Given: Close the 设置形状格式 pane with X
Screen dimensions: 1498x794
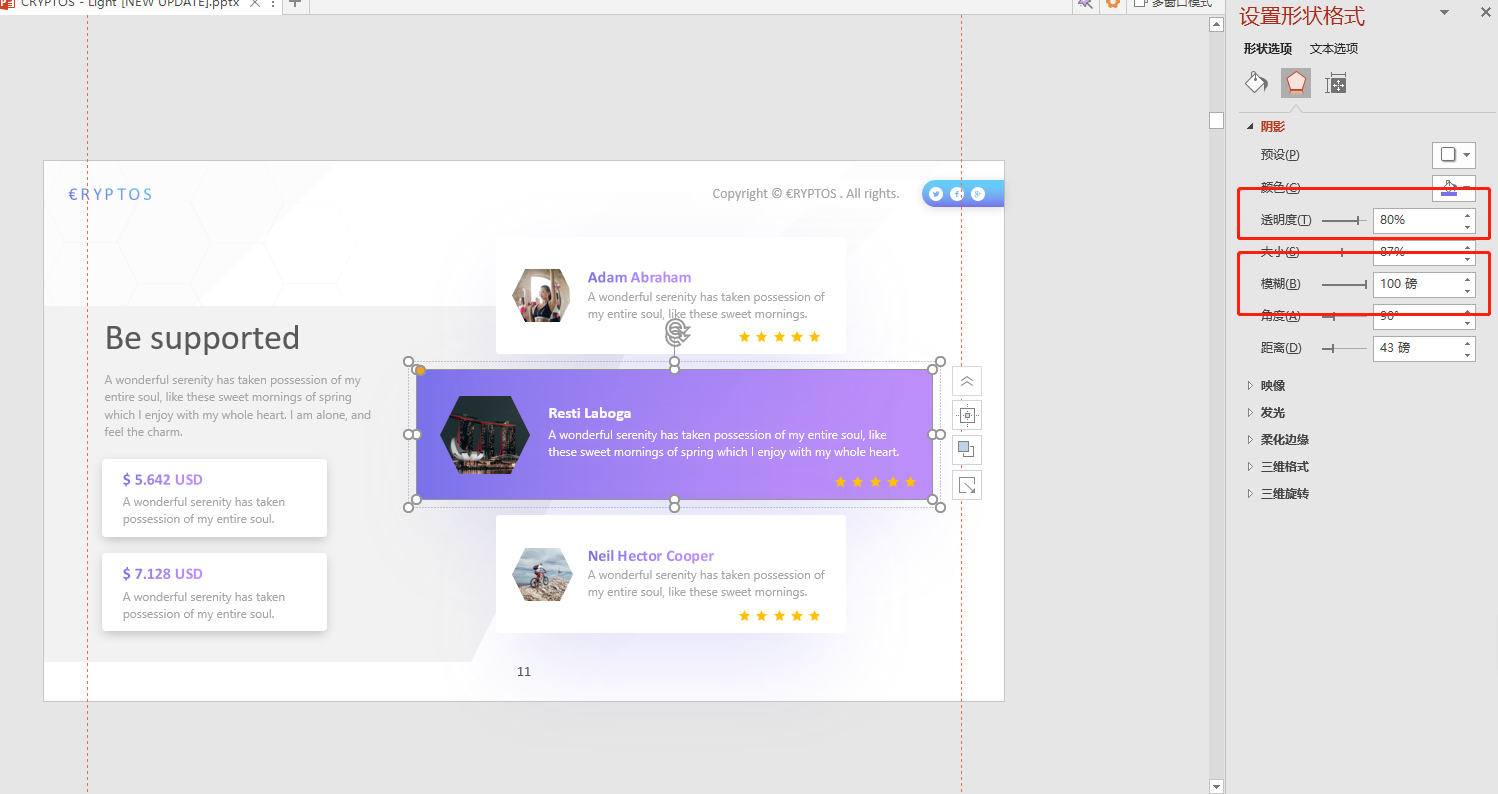Looking at the screenshot, I should click(1485, 12).
